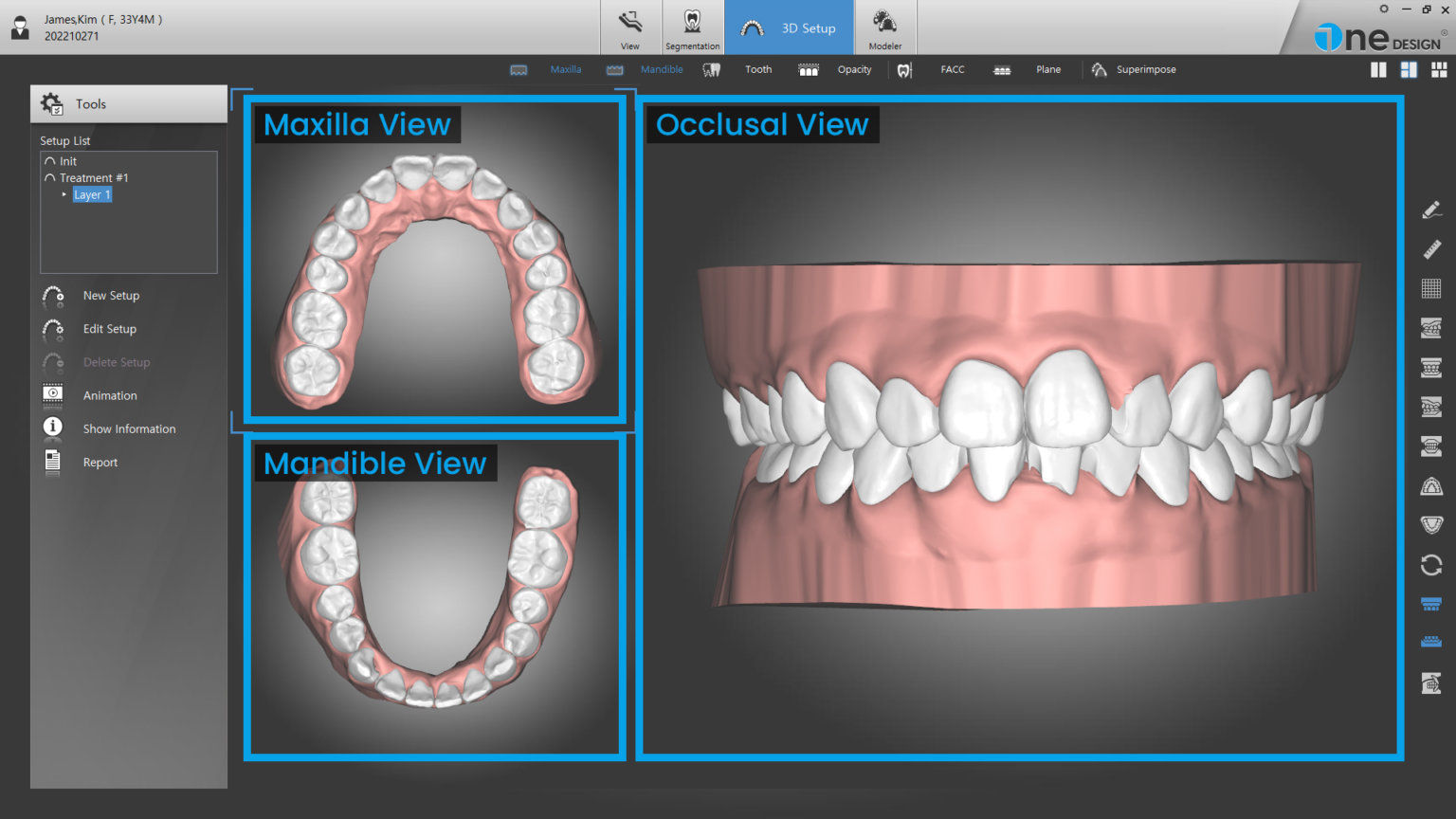Screen dimensions: 1456x819
Task: Select the drawing pen tool
Action: click(x=1431, y=209)
